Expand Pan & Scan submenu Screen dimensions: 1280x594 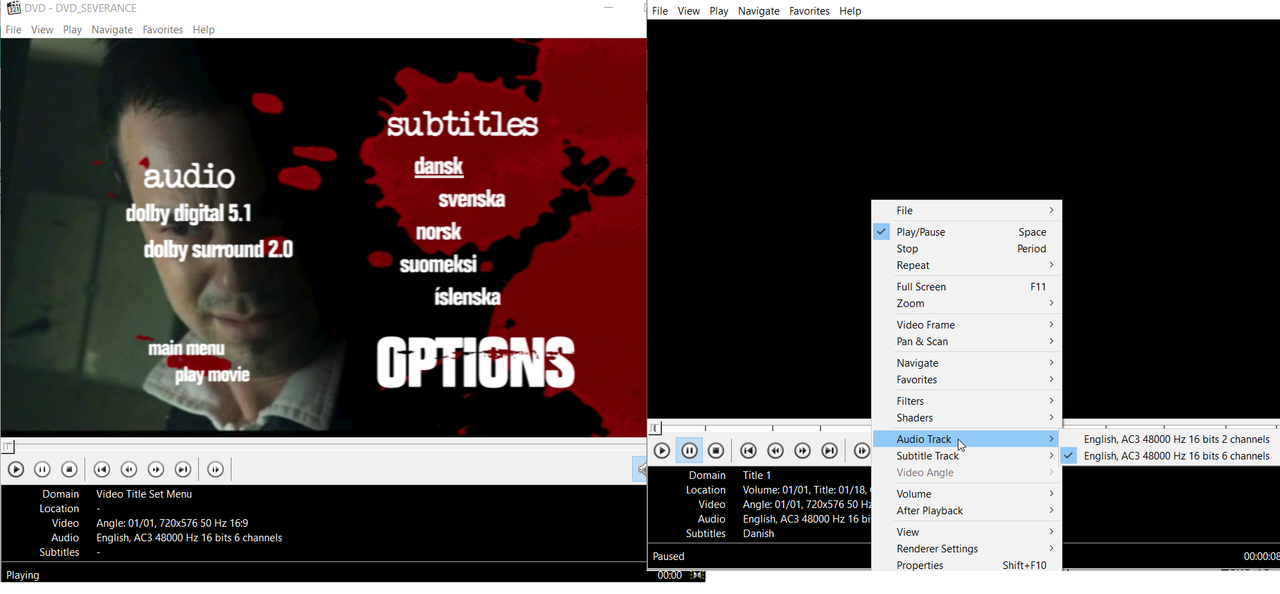966,342
